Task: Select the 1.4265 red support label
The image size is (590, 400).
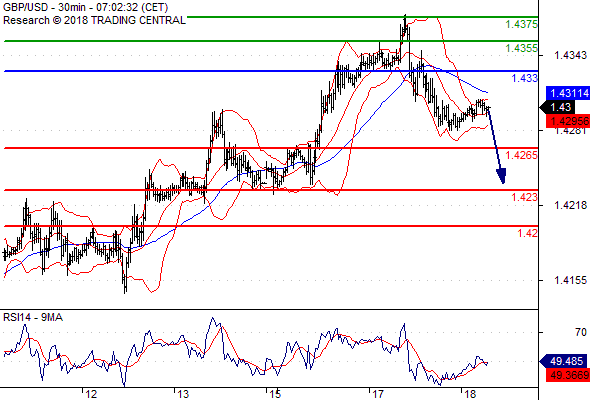Action: [x=521, y=155]
